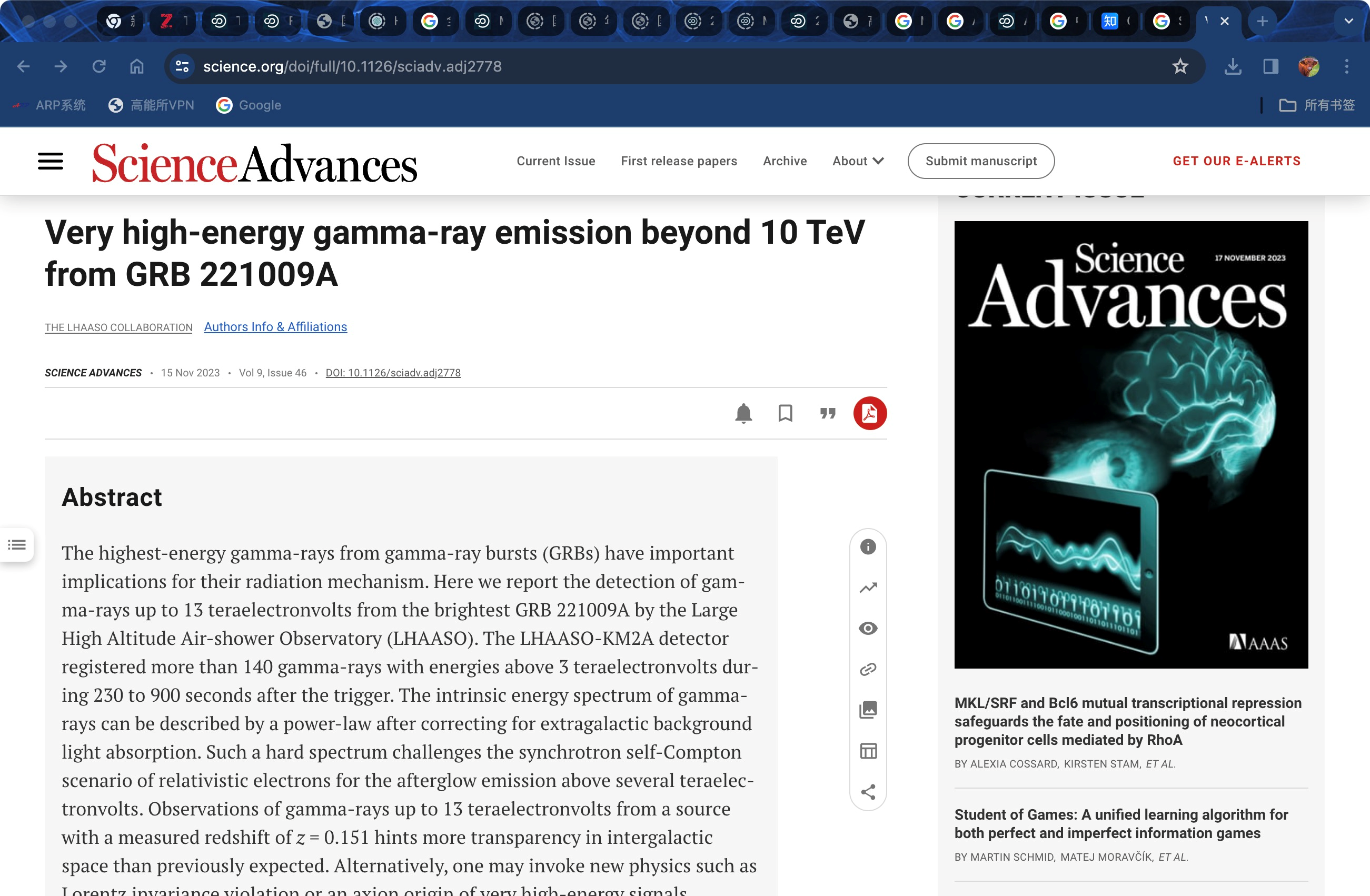The image size is (1370, 896).
Task: Open article metrics trend icon
Action: [868, 588]
